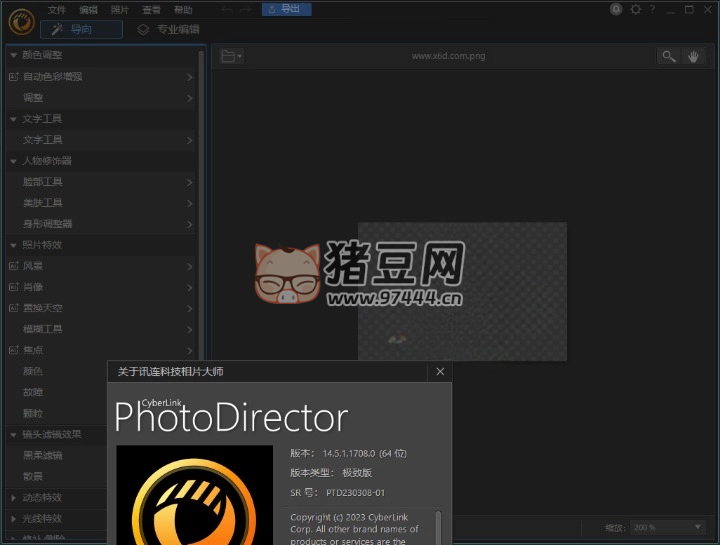Click the zoom magnifier tool icon
Viewport: 720px width, 545px height.
(x=669, y=57)
